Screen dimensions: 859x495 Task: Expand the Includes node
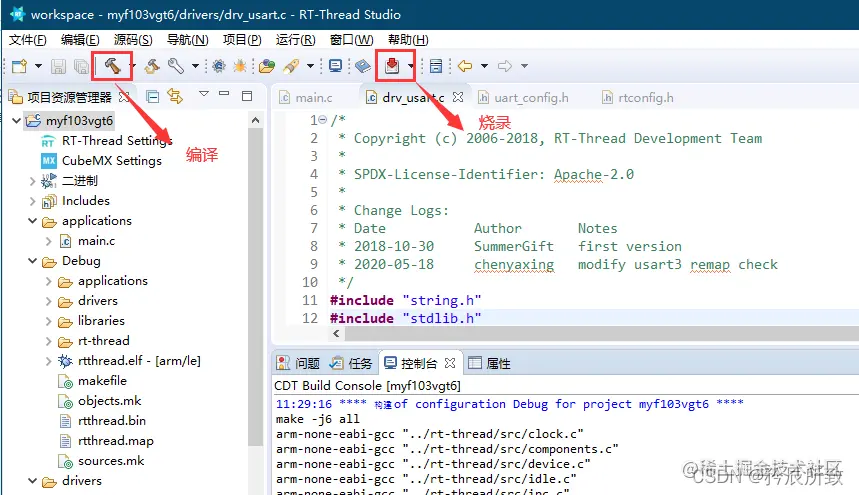32,202
